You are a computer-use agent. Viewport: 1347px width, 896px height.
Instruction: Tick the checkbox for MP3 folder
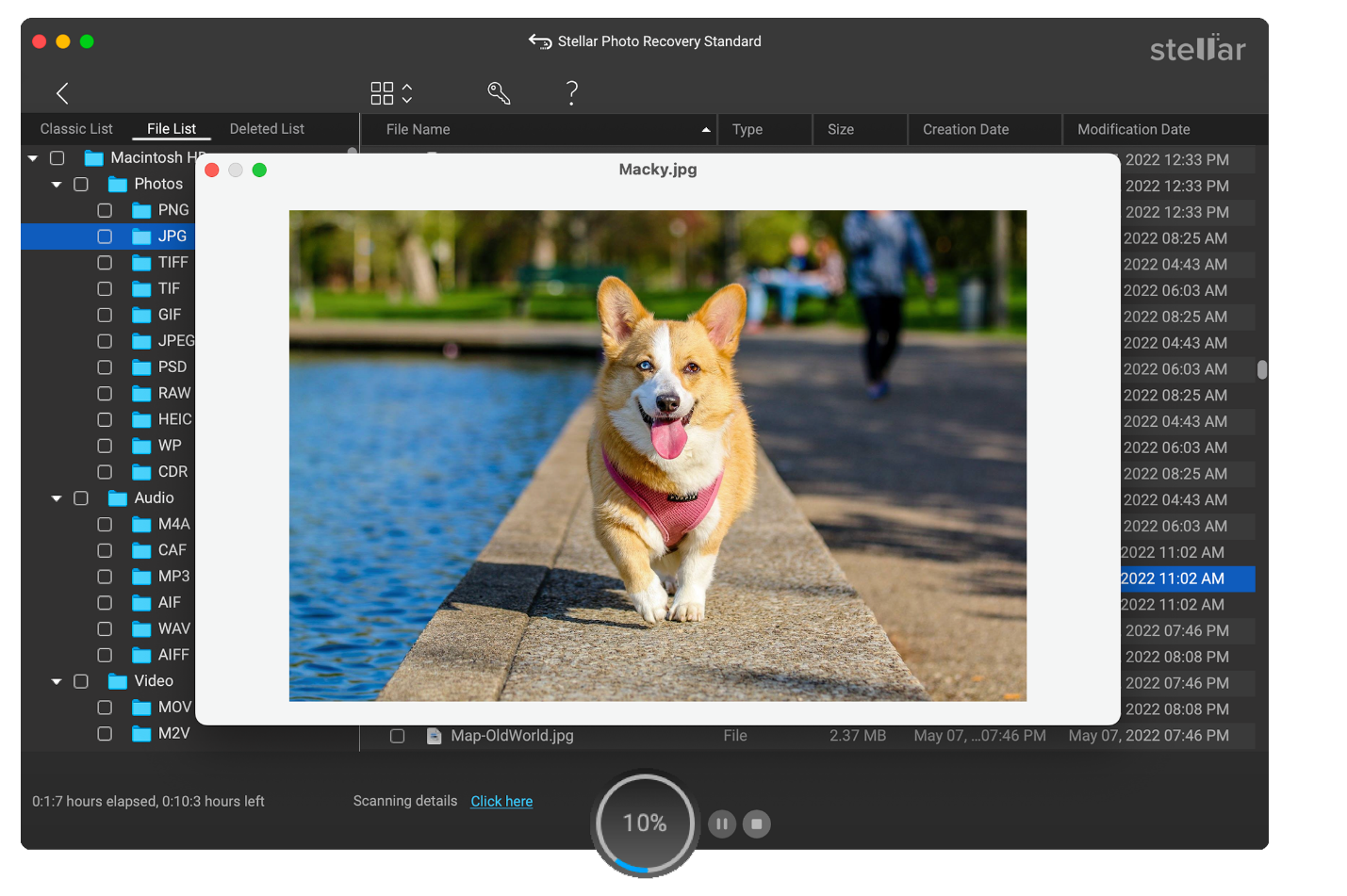coord(105,577)
